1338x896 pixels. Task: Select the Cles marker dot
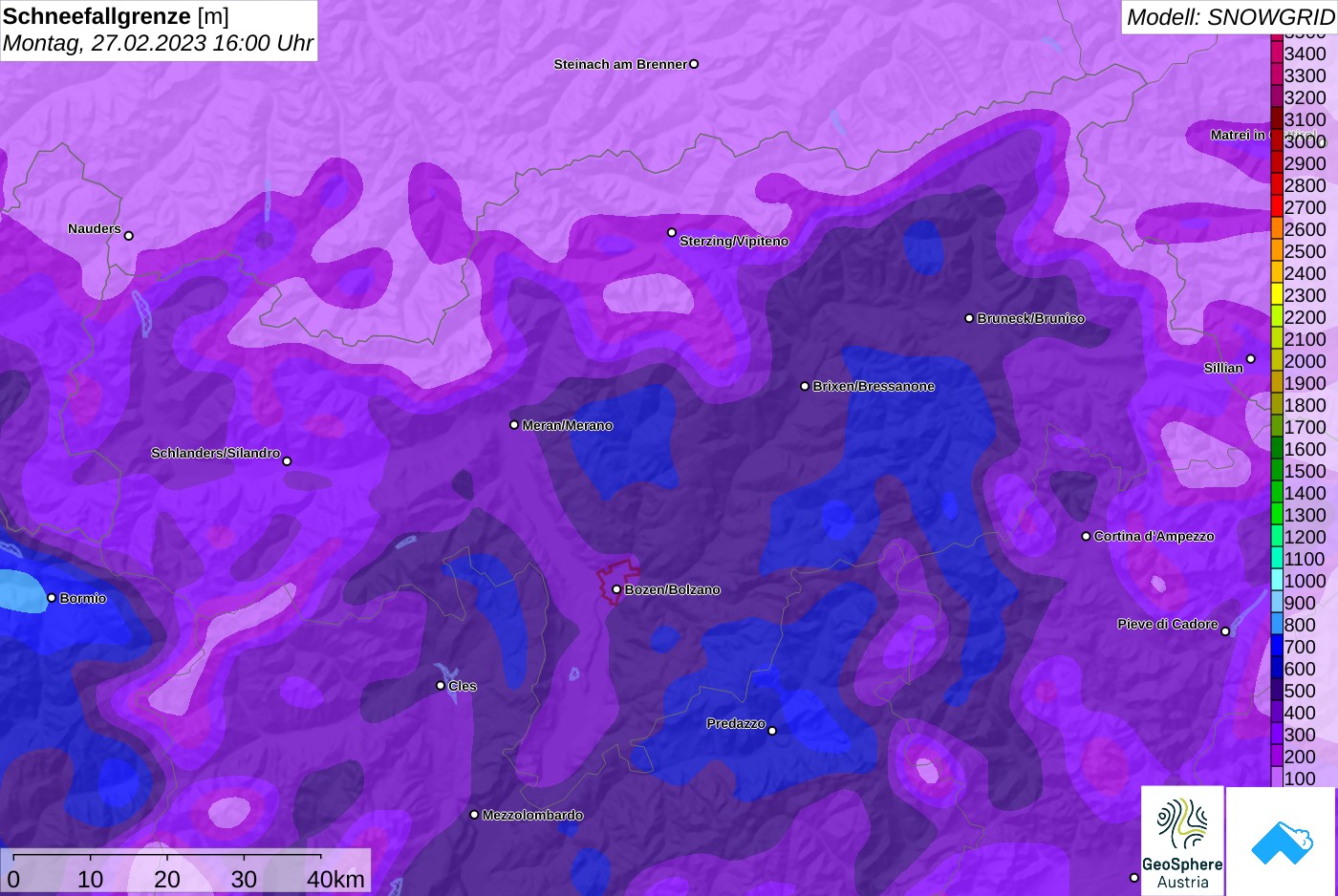point(441,685)
